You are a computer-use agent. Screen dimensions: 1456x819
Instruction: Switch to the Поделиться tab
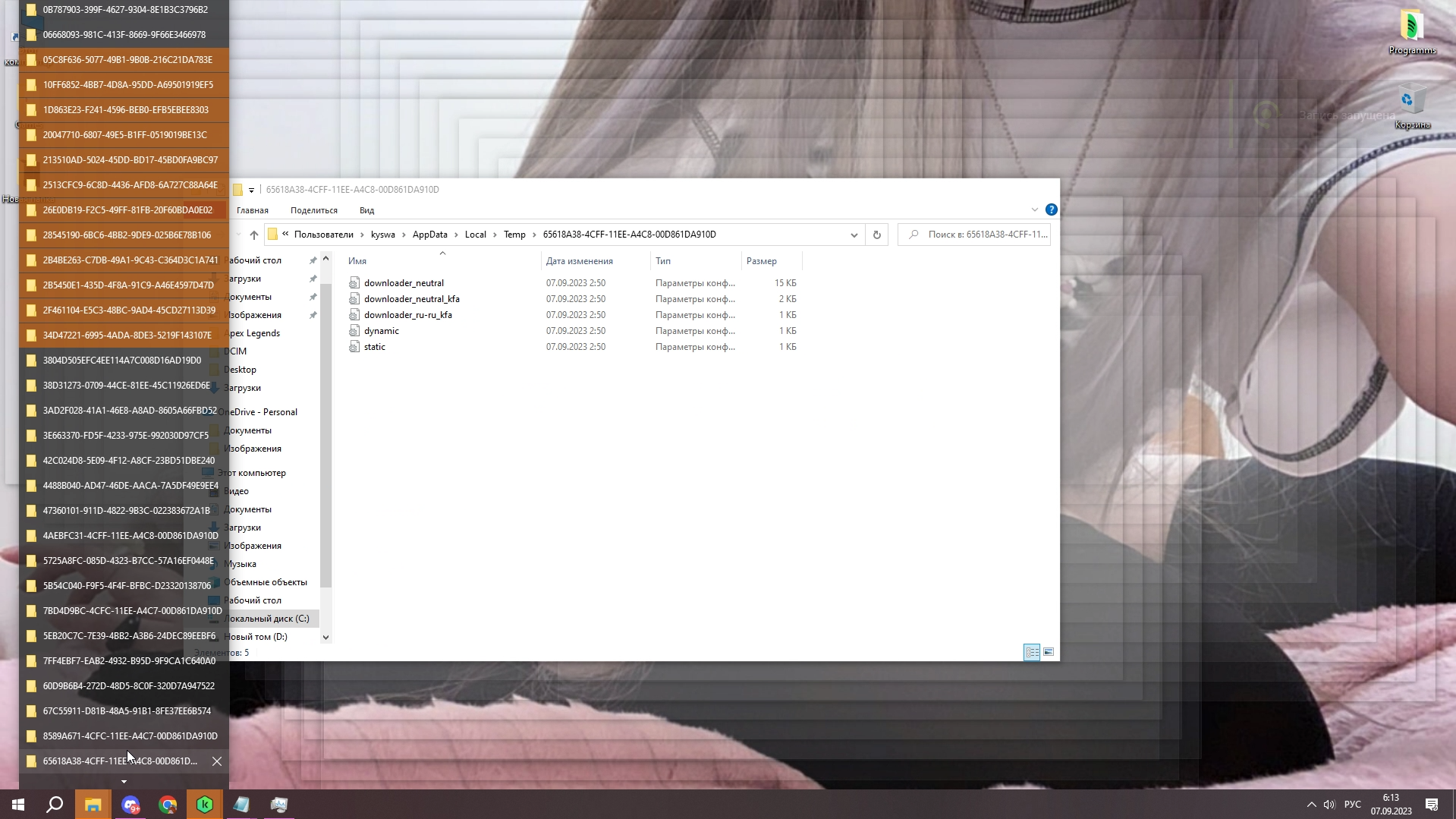pos(313,210)
